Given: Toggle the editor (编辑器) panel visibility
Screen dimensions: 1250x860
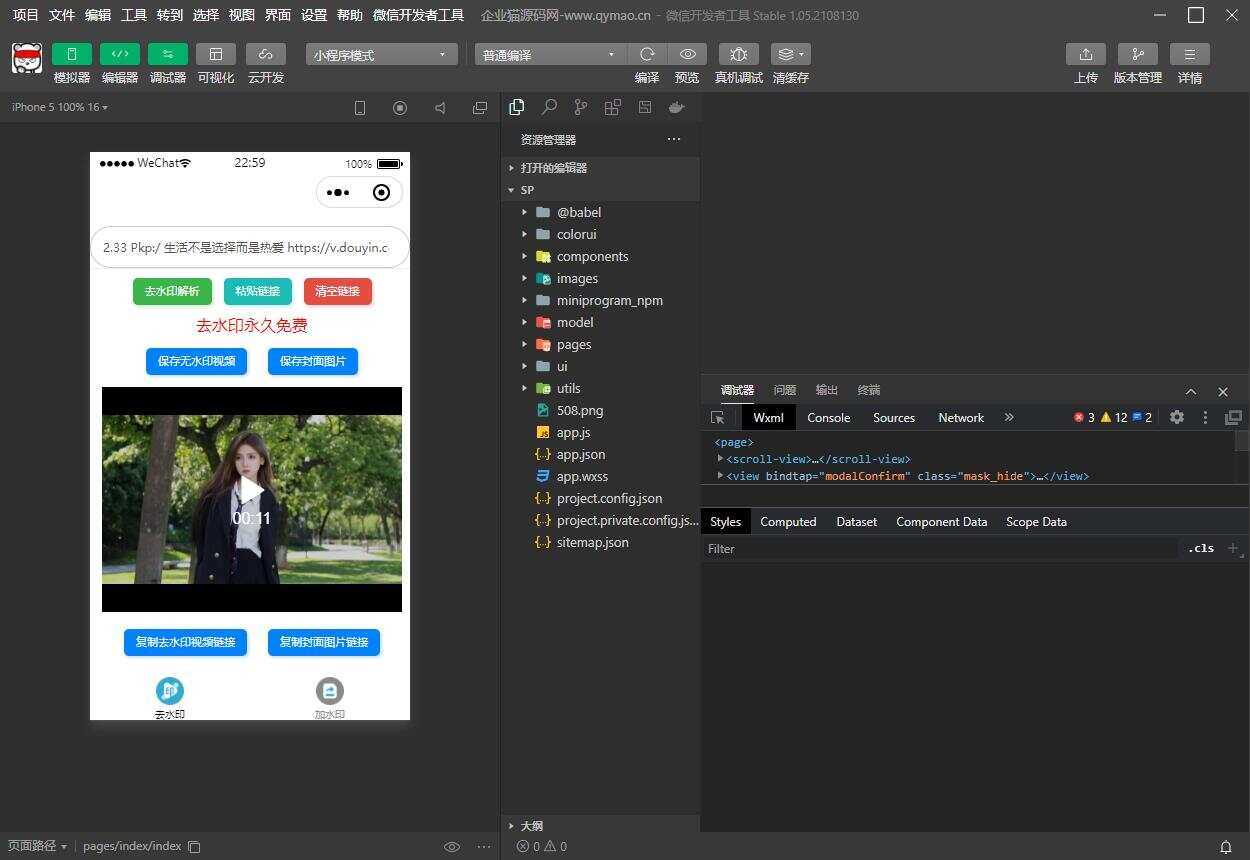Looking at the screenshot, I should pyautogui.click(x=119, y=54).
